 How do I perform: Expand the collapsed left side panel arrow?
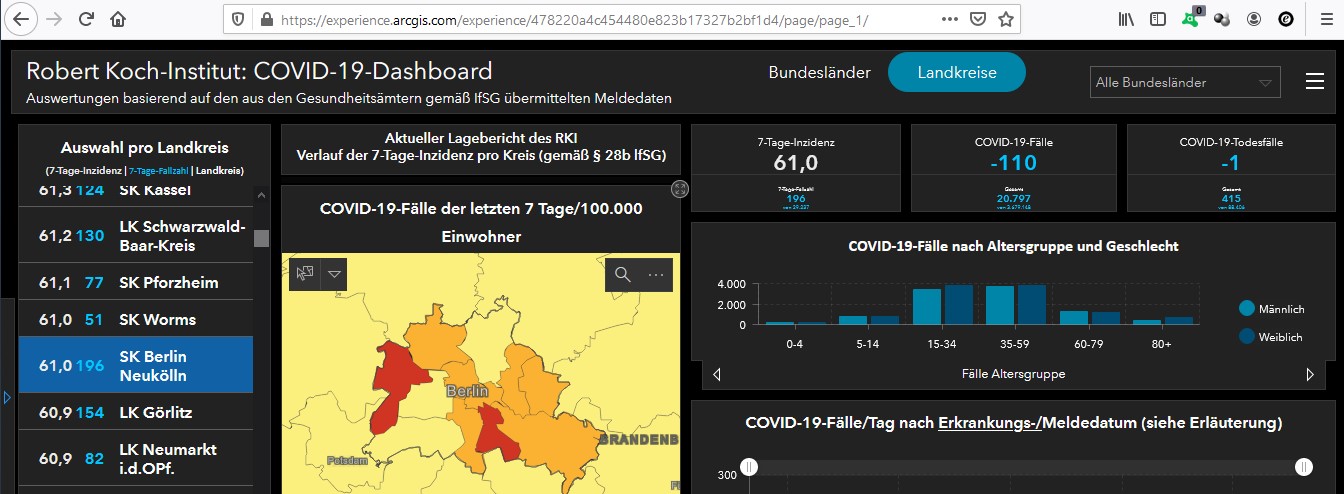pos(6,398)
